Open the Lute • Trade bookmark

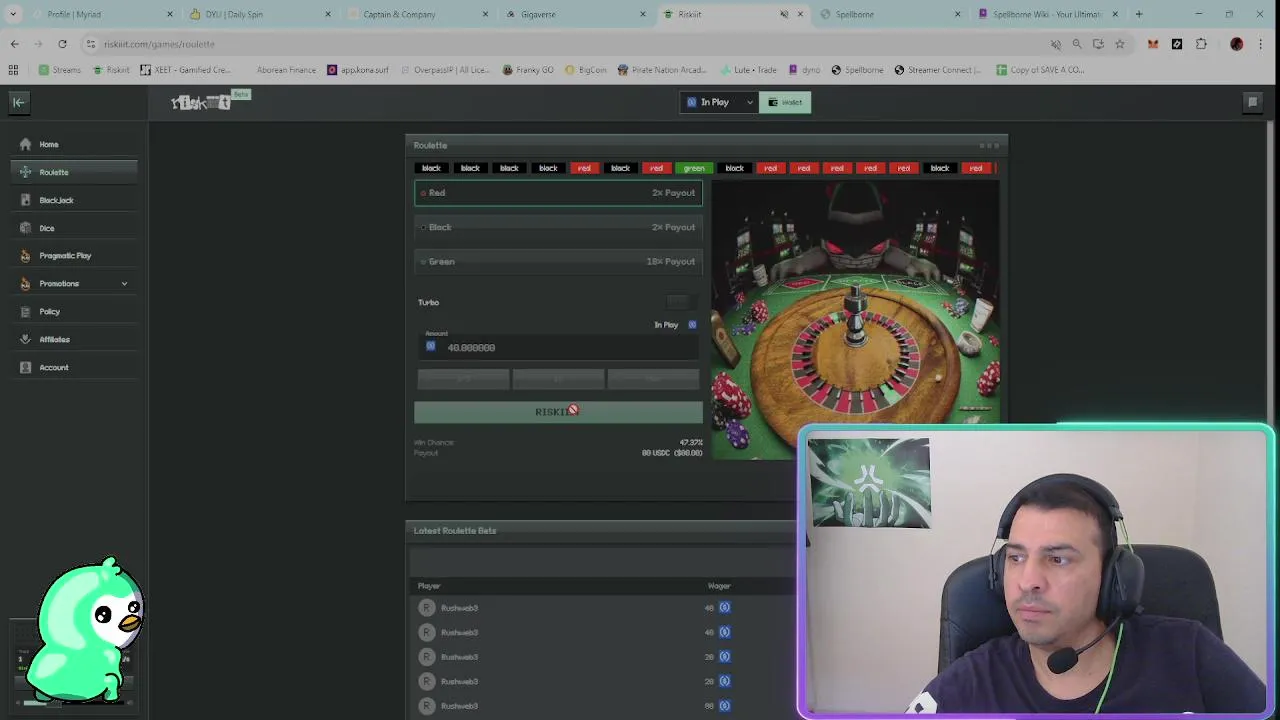(x=748, y=70)
